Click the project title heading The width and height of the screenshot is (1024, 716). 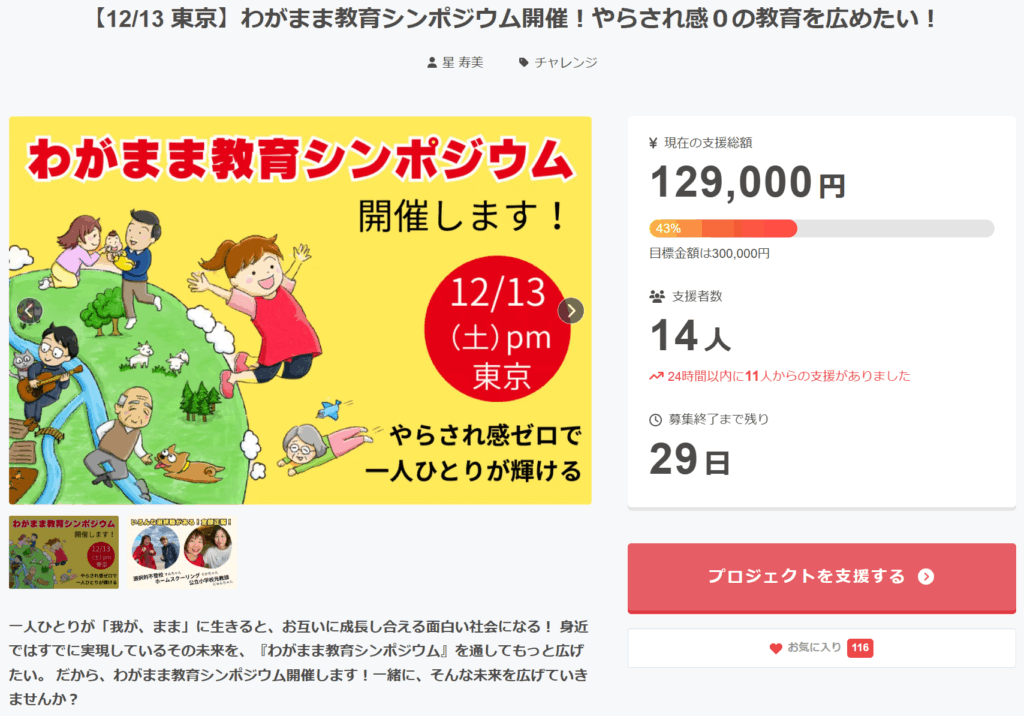pyautogui.click(x=512, y=20)
